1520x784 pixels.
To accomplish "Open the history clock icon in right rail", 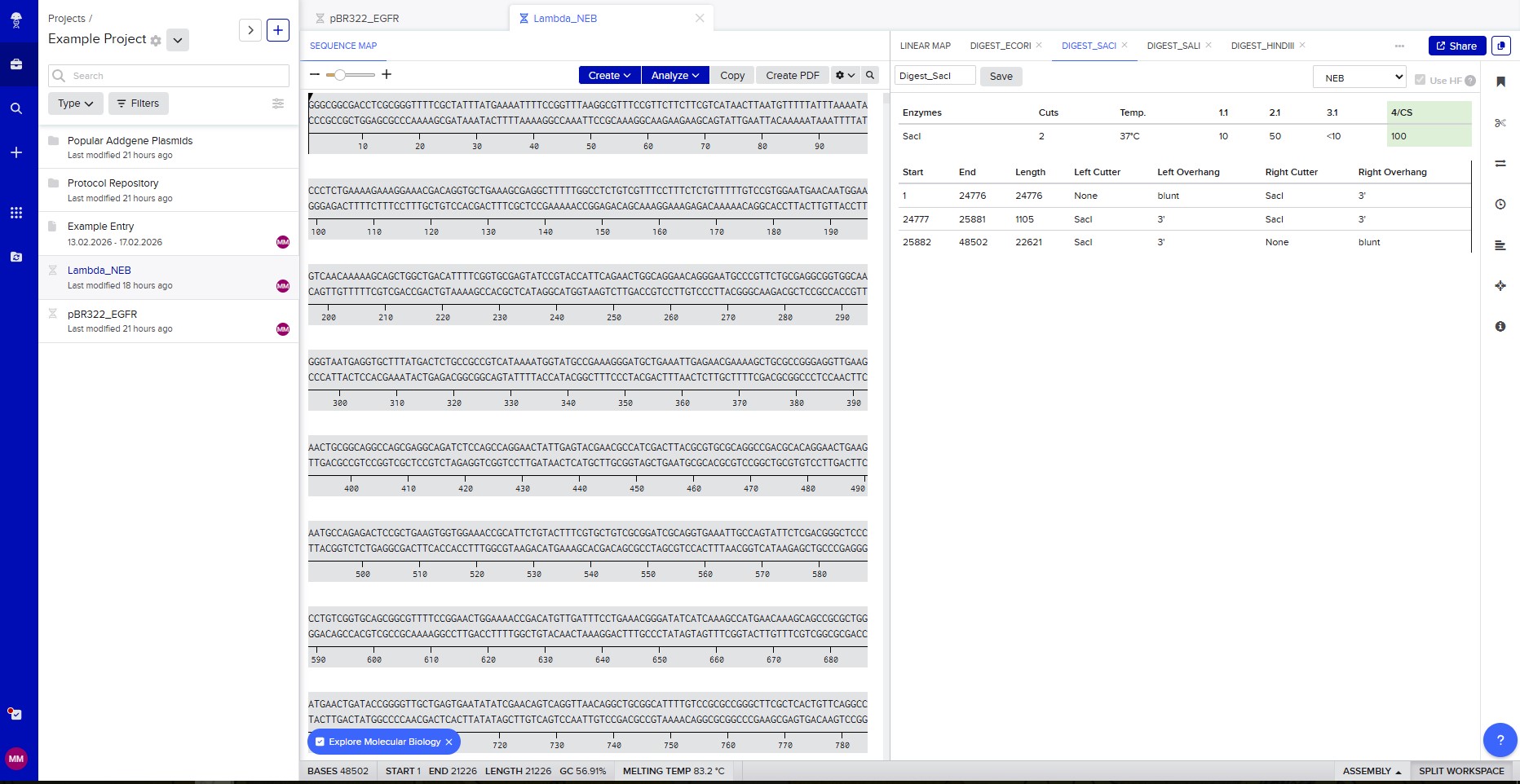I will [x=1500, y=205].
